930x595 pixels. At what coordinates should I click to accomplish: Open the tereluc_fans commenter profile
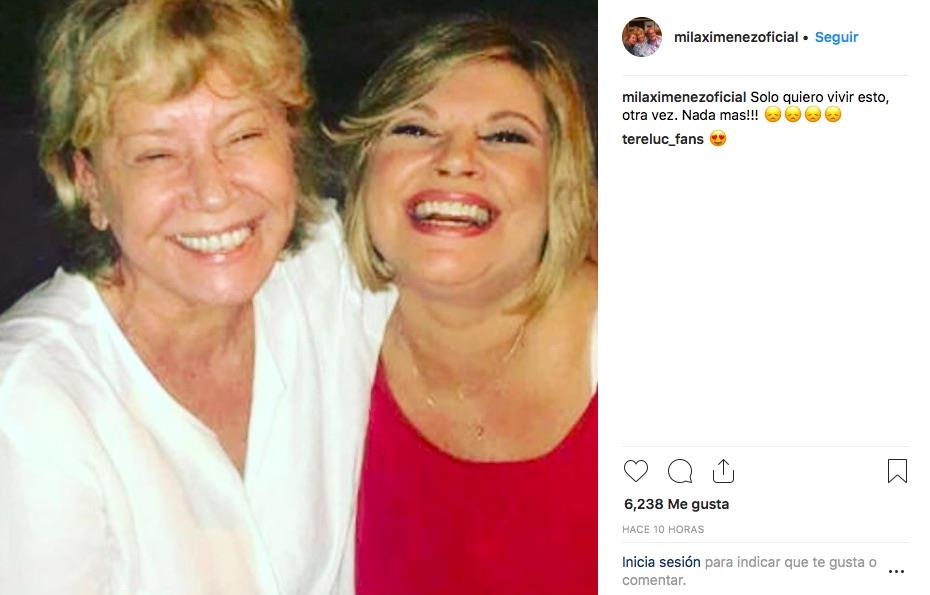tap(663, 139)
